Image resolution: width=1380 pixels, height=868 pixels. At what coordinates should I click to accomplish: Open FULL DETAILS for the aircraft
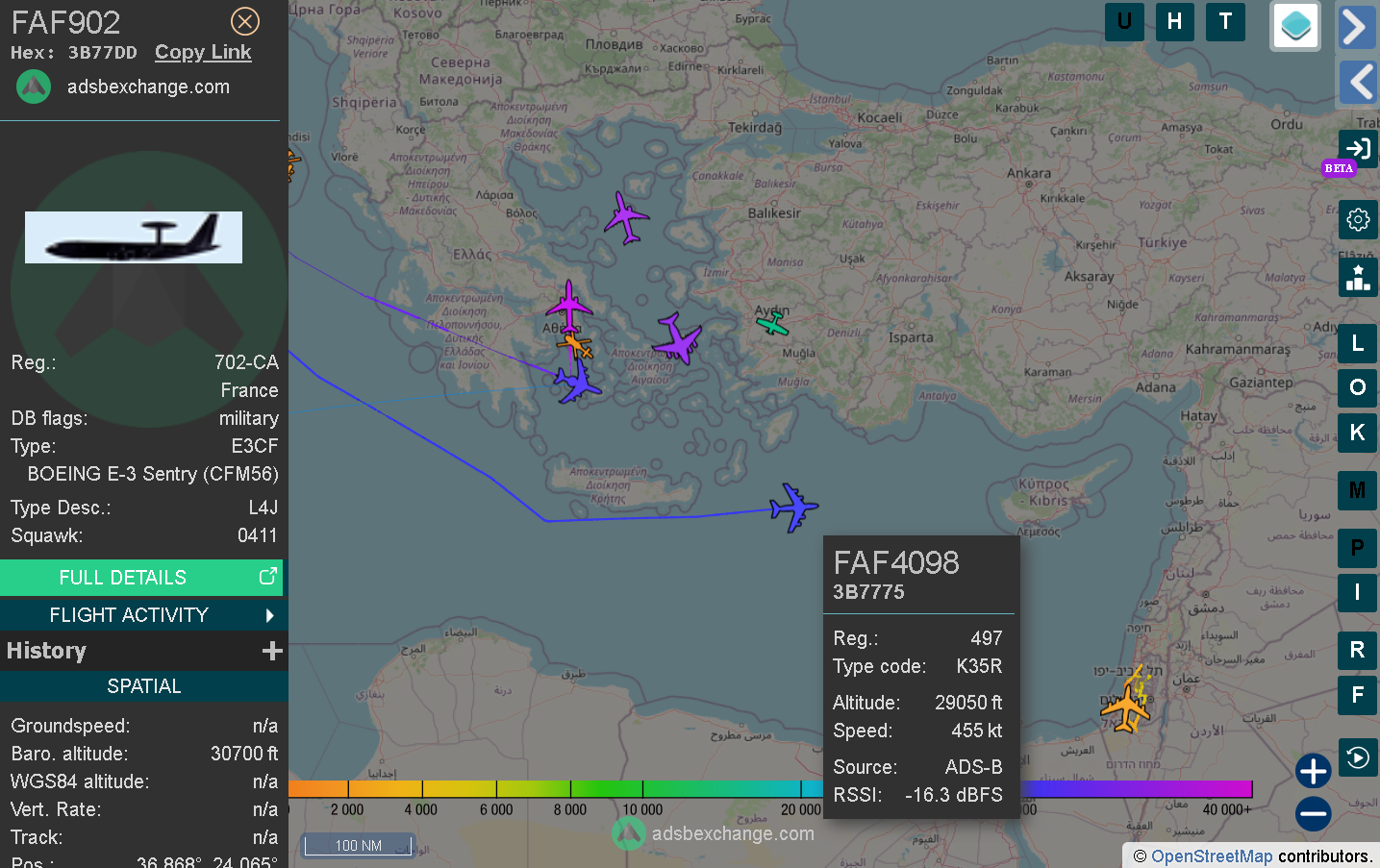coord(141,578)
